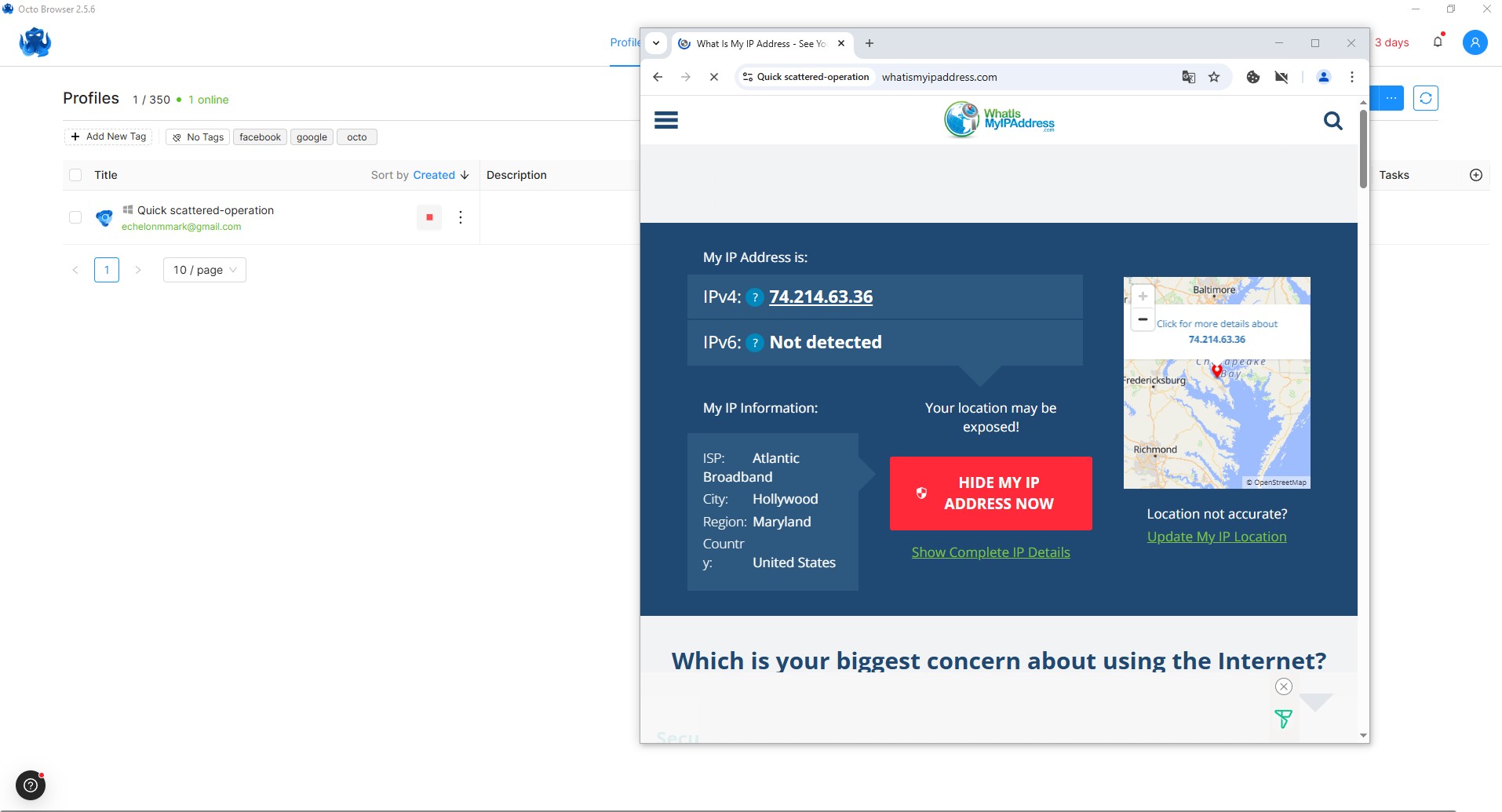Bookmark the page with the star icon
This screenshot has width=1502, height=812.
1214,77
